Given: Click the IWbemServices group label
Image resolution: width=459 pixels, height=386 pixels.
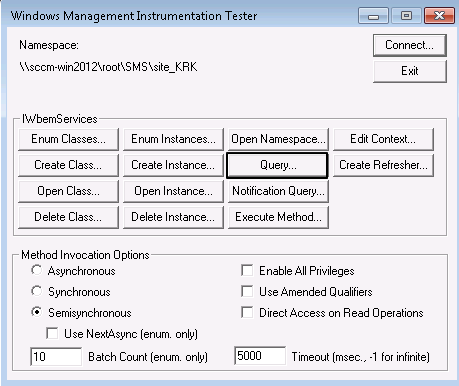Looking at the screenshot, I should (x=60, y=119).
